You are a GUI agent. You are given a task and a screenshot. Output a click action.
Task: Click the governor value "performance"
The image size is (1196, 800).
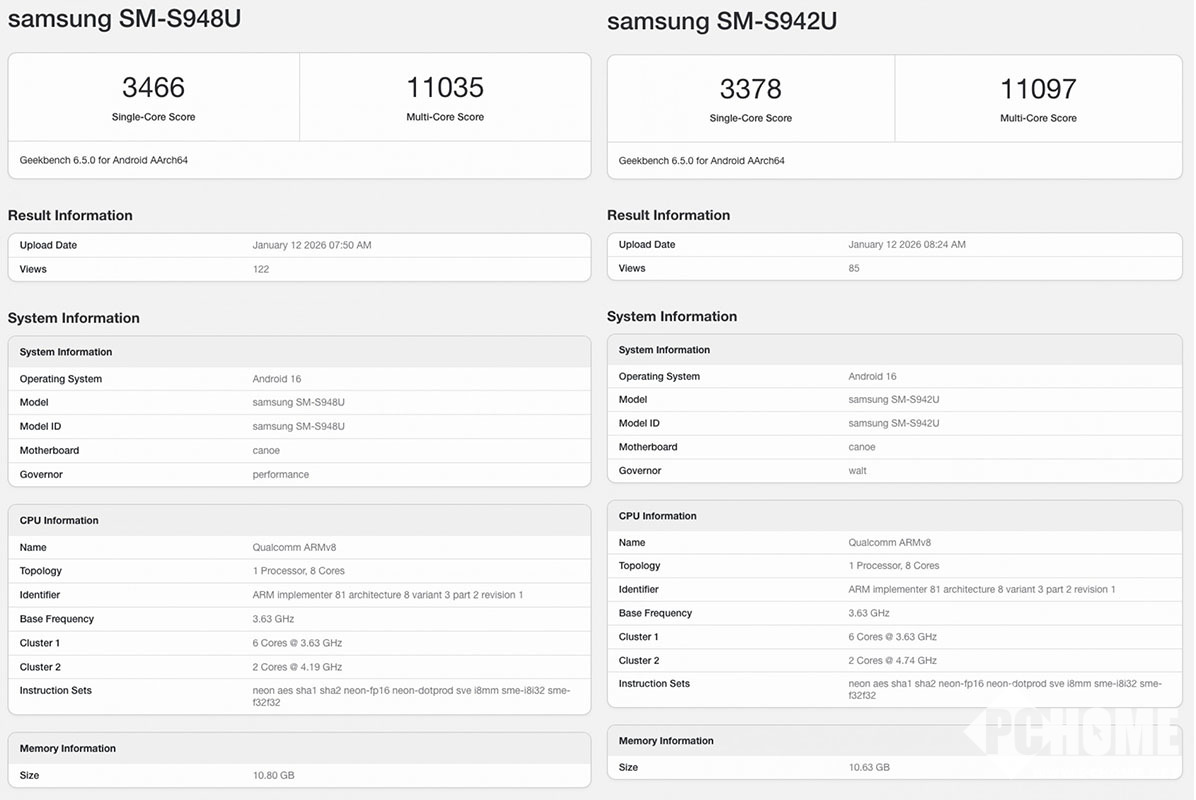[280, 474]
